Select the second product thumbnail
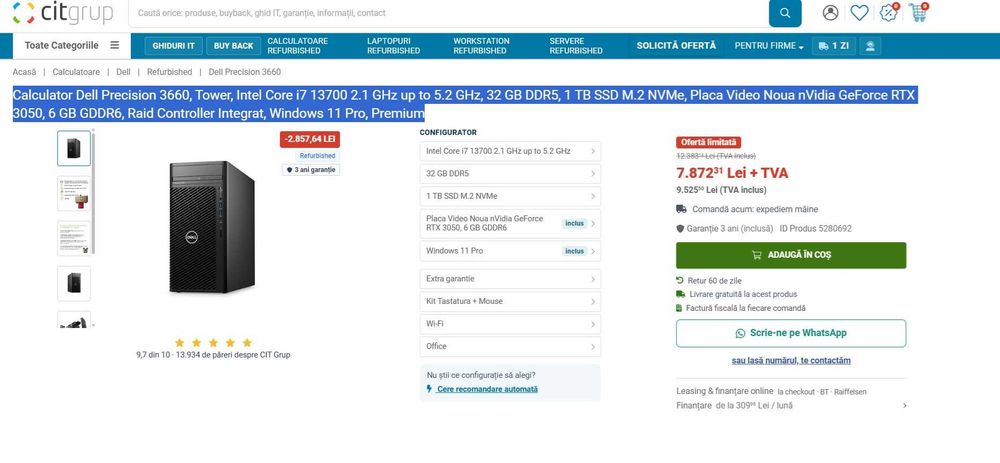 pos(74,193)
